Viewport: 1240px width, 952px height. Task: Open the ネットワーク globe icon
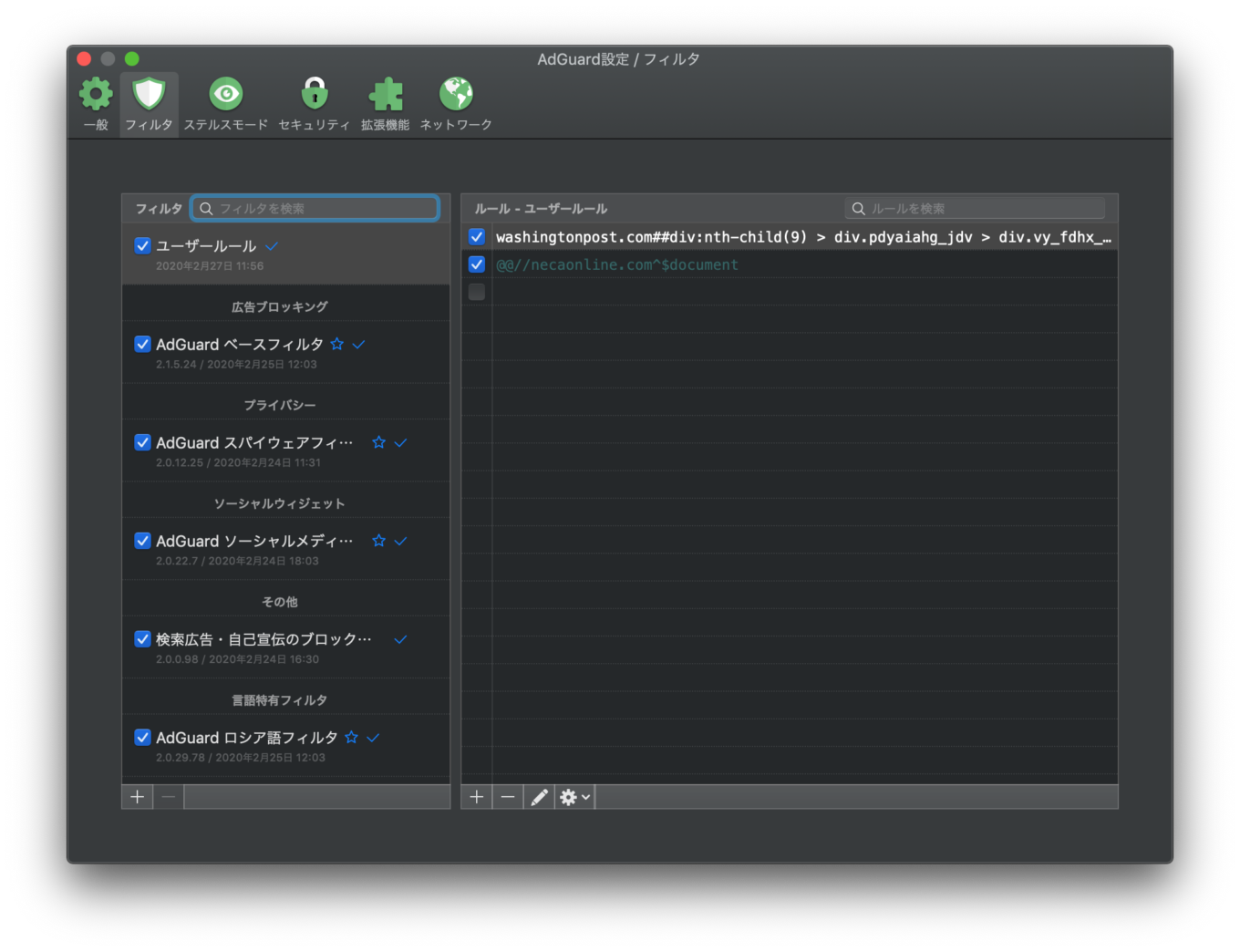click(456, 94)
